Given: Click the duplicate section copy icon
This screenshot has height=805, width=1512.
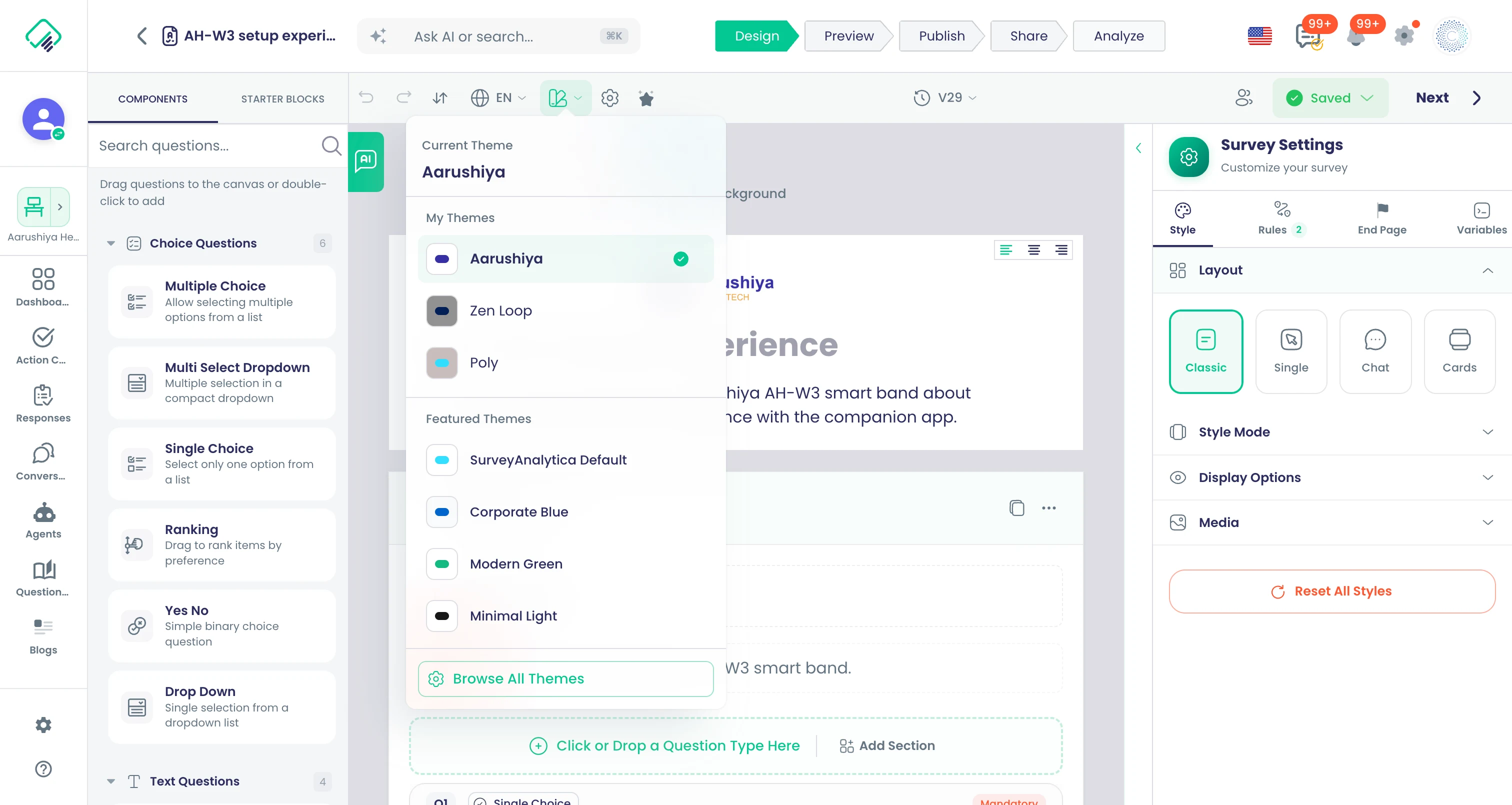Looking at the screenshot, I should pos(1016,507).
